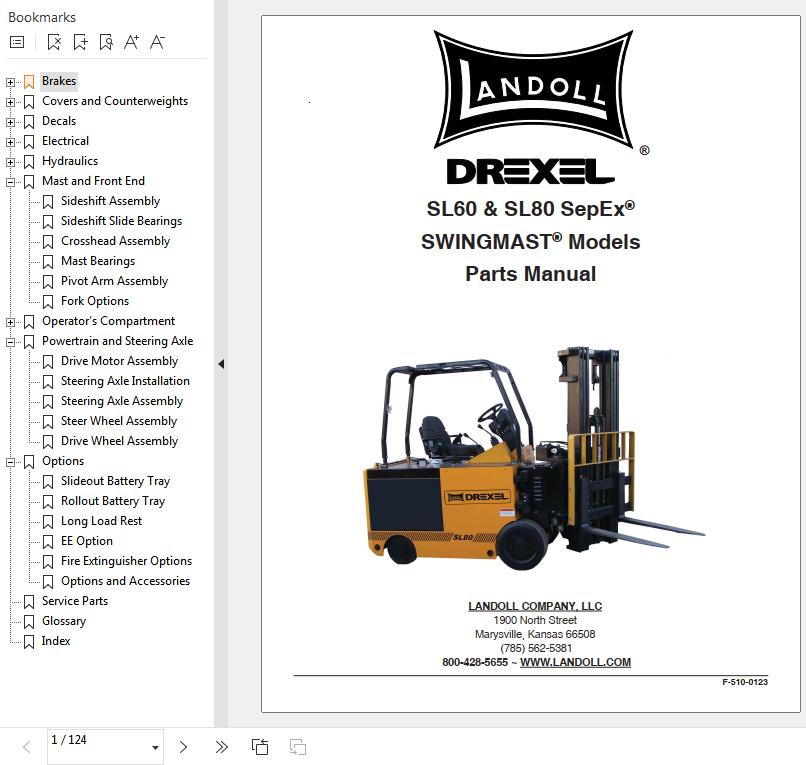Click the bookmark icon beside Index
This screenshot has width=806, height=765.
pos(29,642)
